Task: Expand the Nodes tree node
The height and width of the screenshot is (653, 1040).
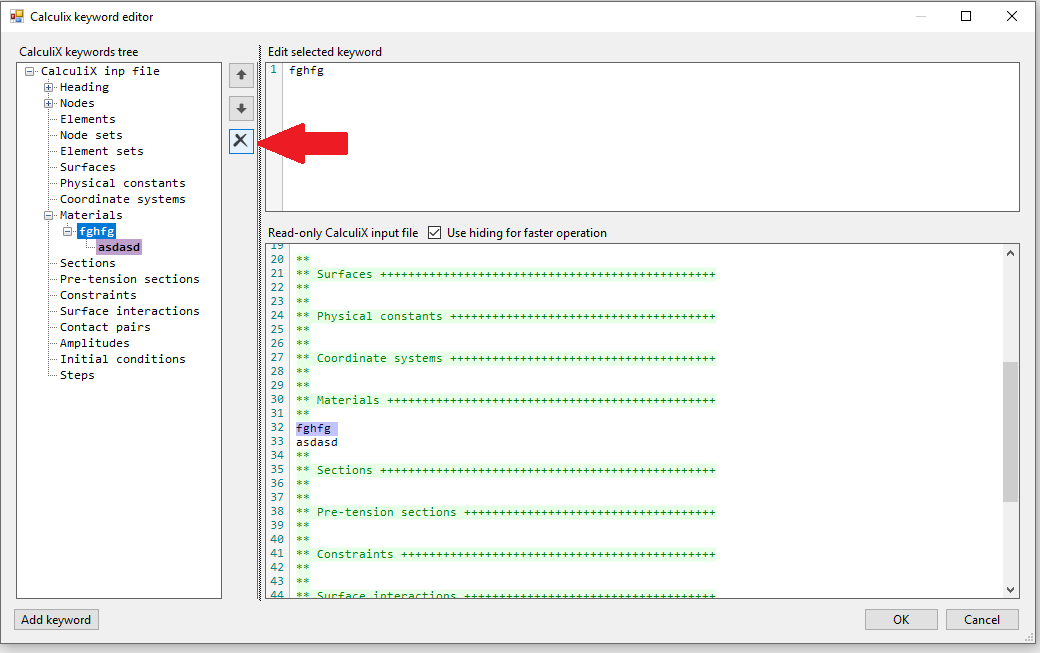Action: (48, 103)
